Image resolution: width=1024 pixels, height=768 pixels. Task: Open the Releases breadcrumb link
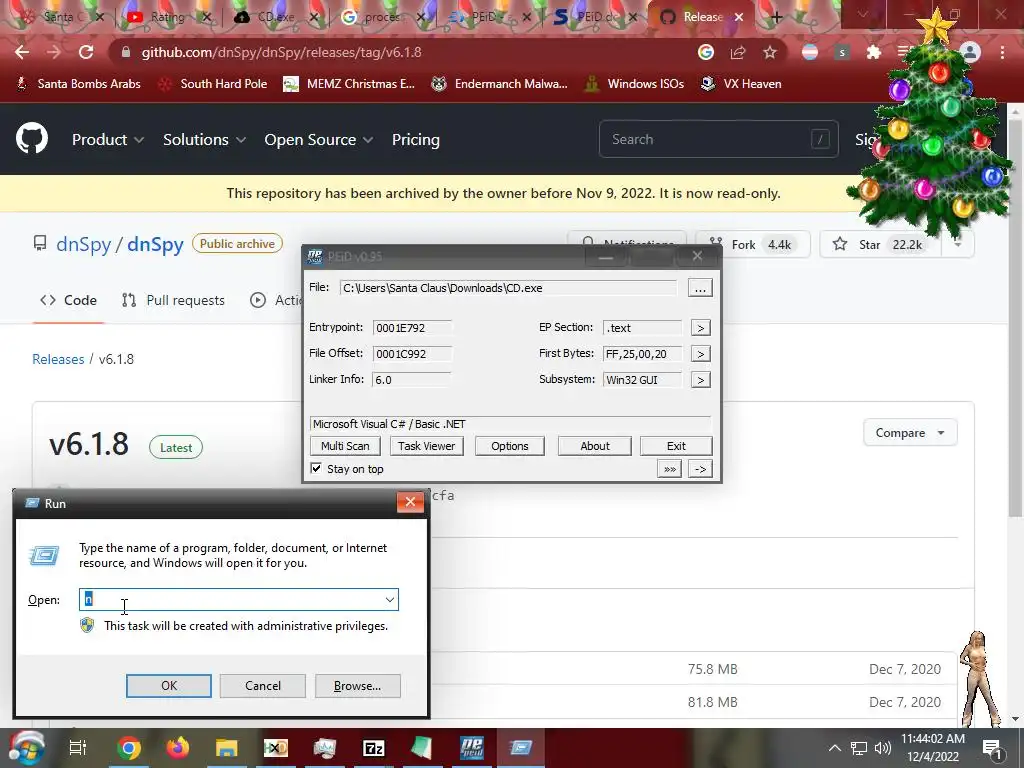(58, 359)
